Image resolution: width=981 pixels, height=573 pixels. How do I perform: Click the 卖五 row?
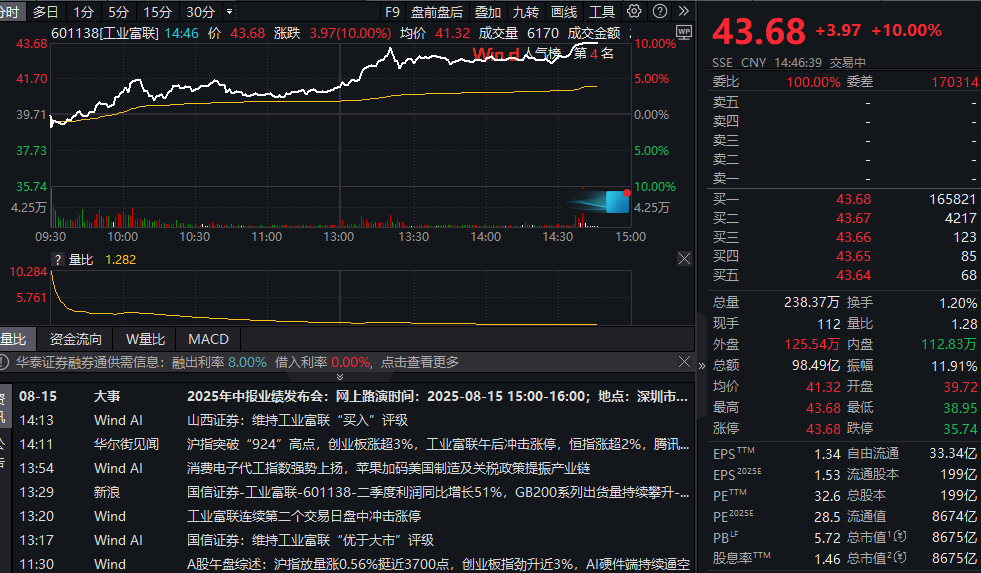point(844,102)
